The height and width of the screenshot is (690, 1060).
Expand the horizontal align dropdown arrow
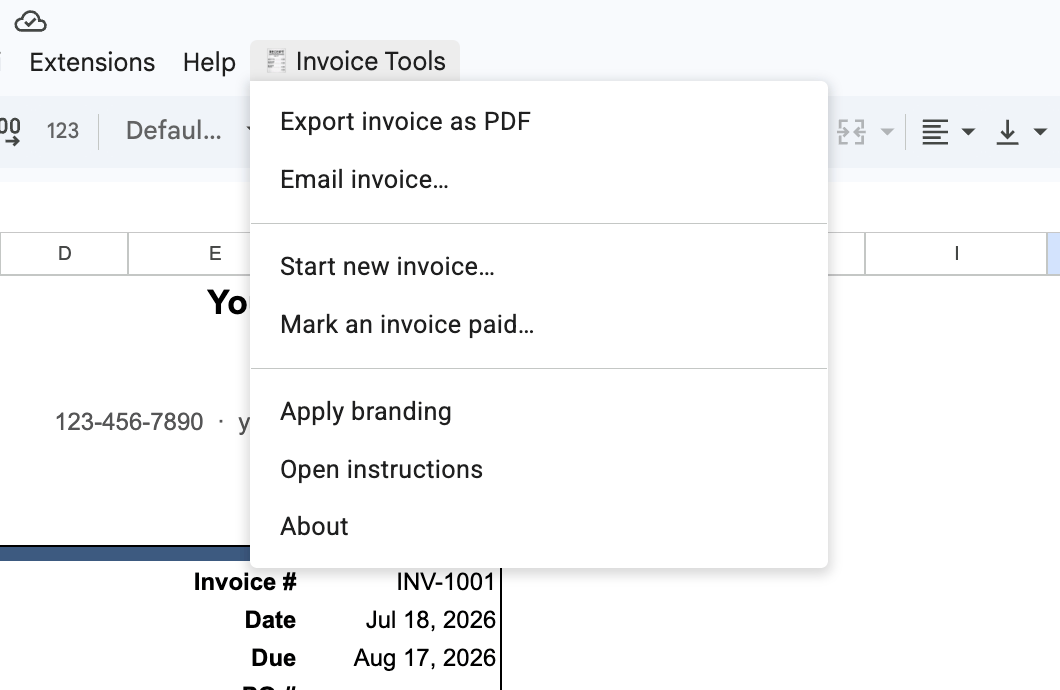(x=968, y=132)
